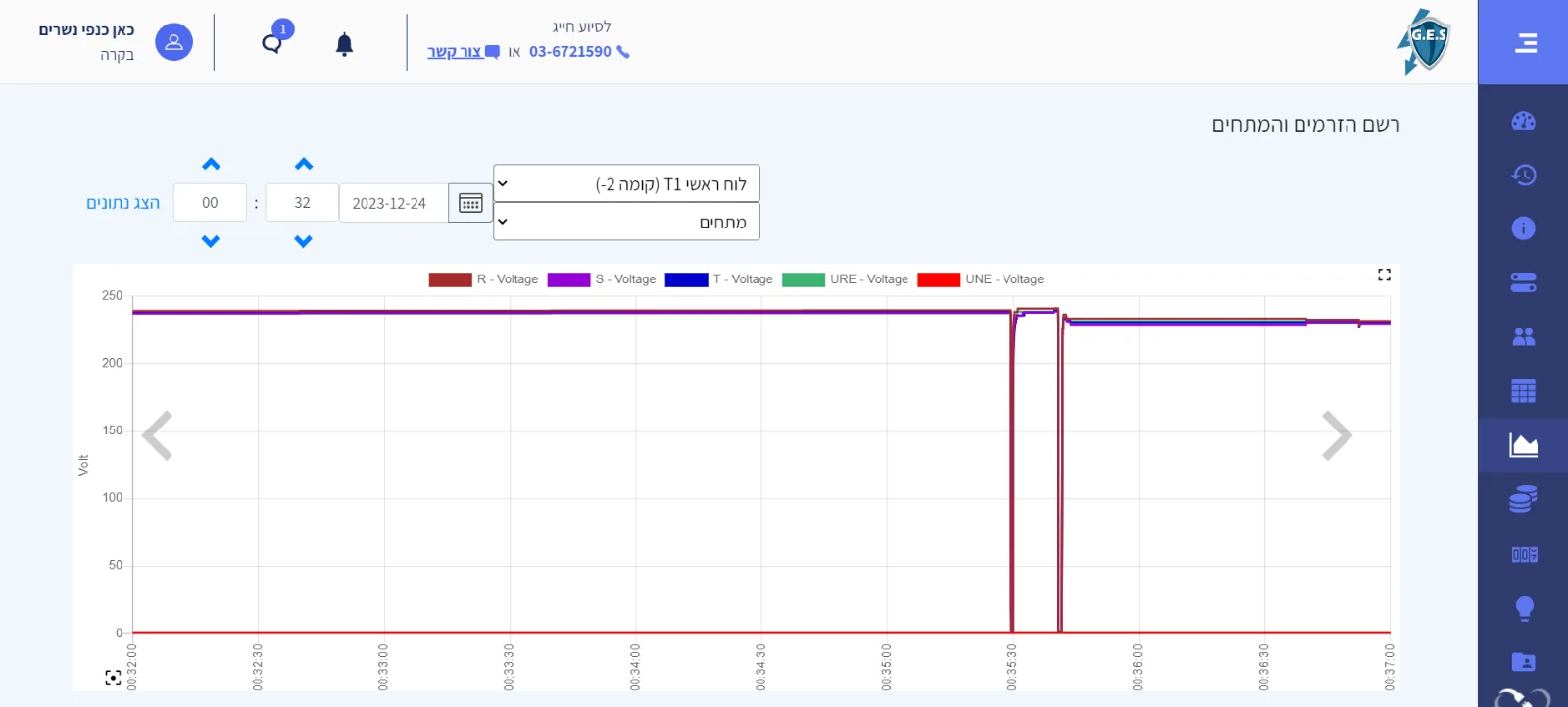Open the server stack icon in sidebar

pyautogui.click(x=1523, y=283)
